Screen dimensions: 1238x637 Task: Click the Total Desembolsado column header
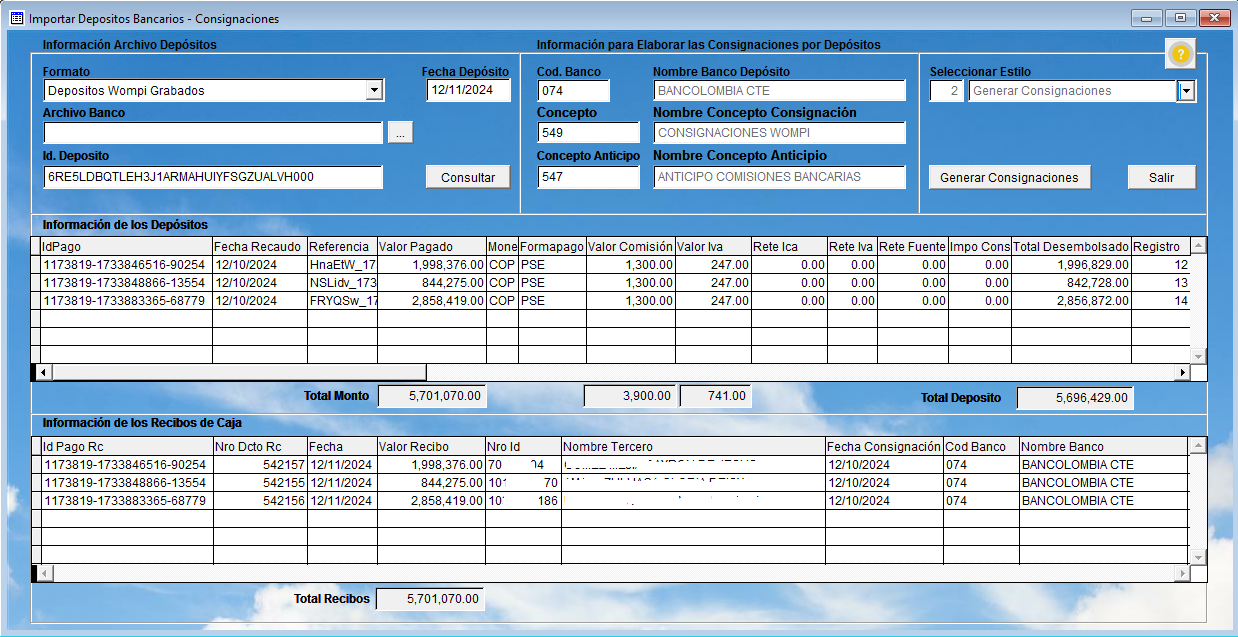click(1071, 246)
